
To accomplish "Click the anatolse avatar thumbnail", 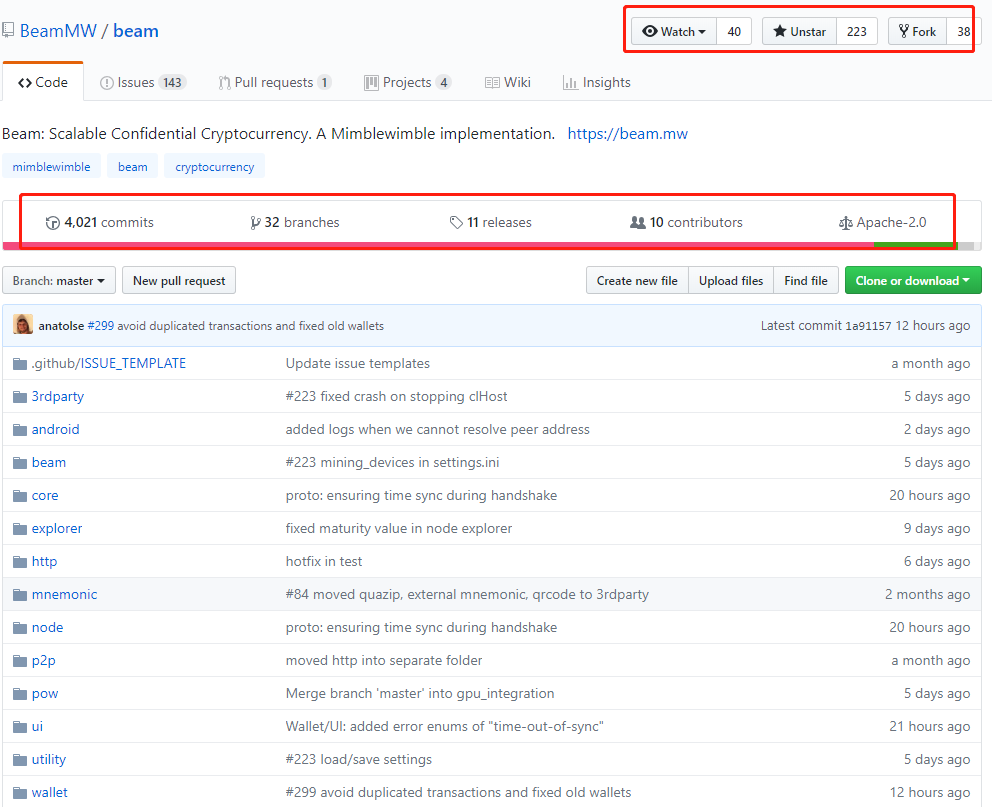I will pos(23,325).
